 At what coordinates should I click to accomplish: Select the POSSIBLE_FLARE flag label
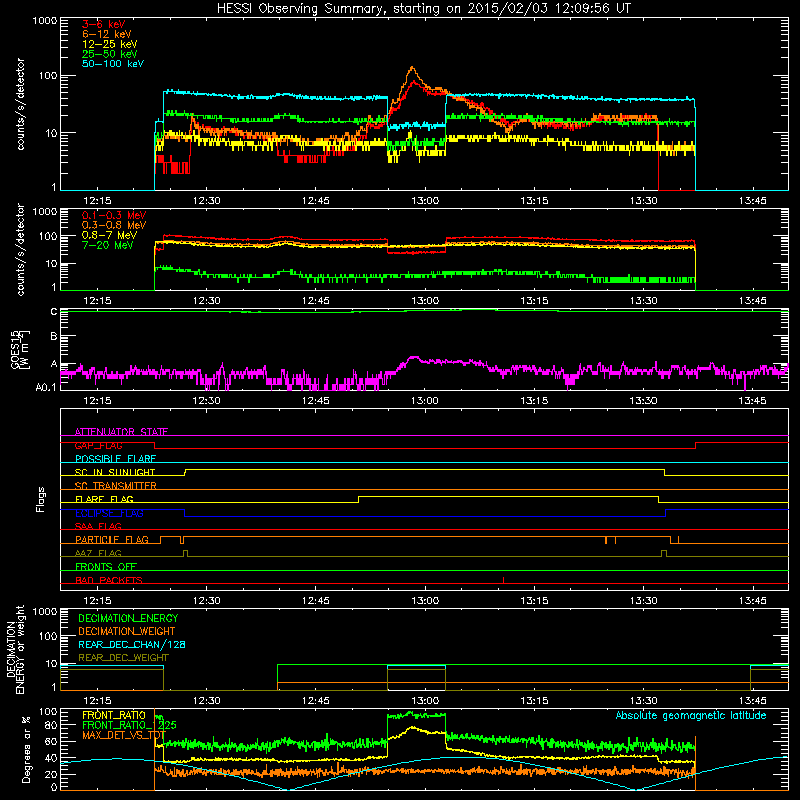[115, 459]
